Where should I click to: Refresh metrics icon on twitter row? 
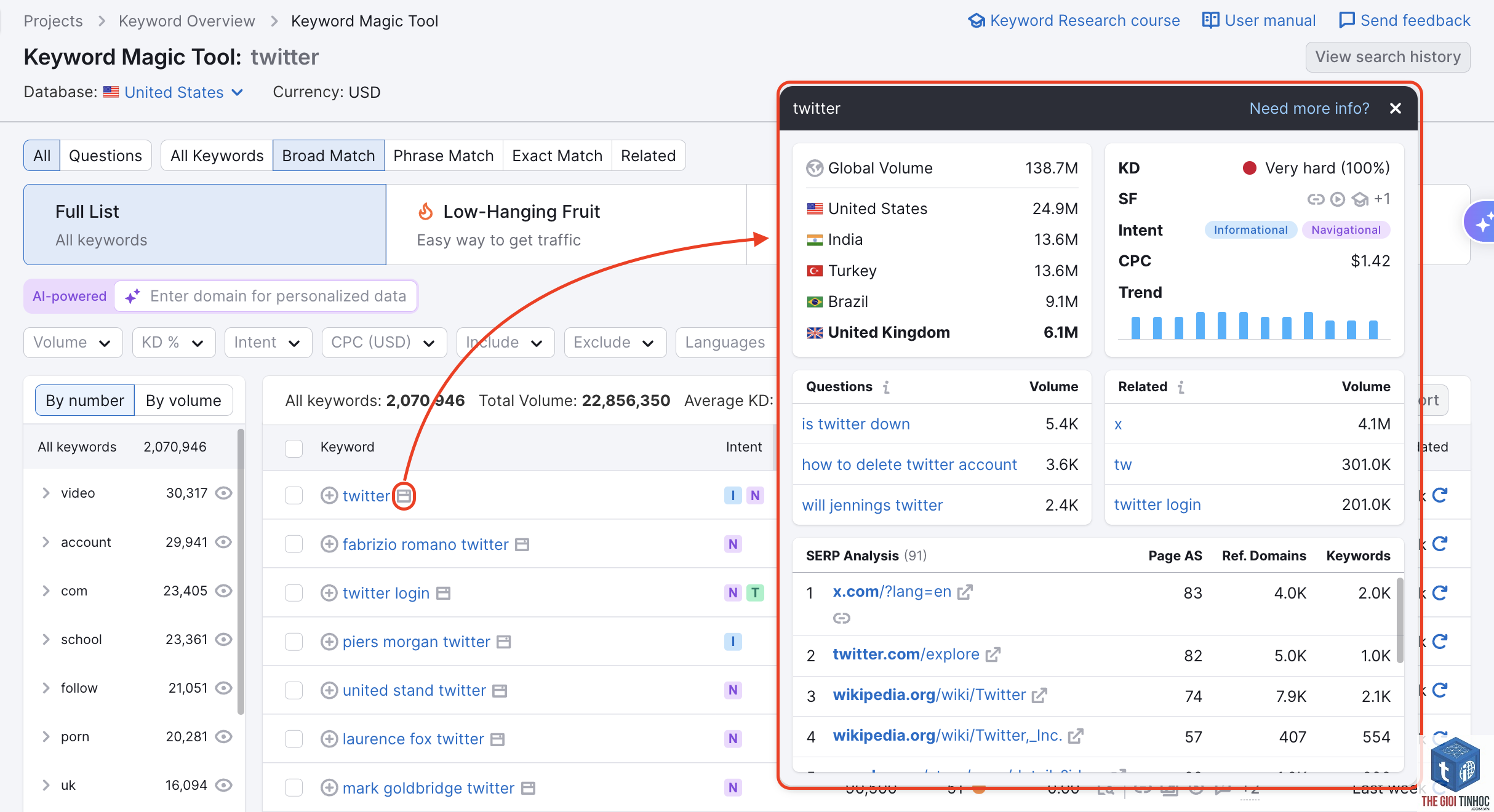coord(1440,495)
